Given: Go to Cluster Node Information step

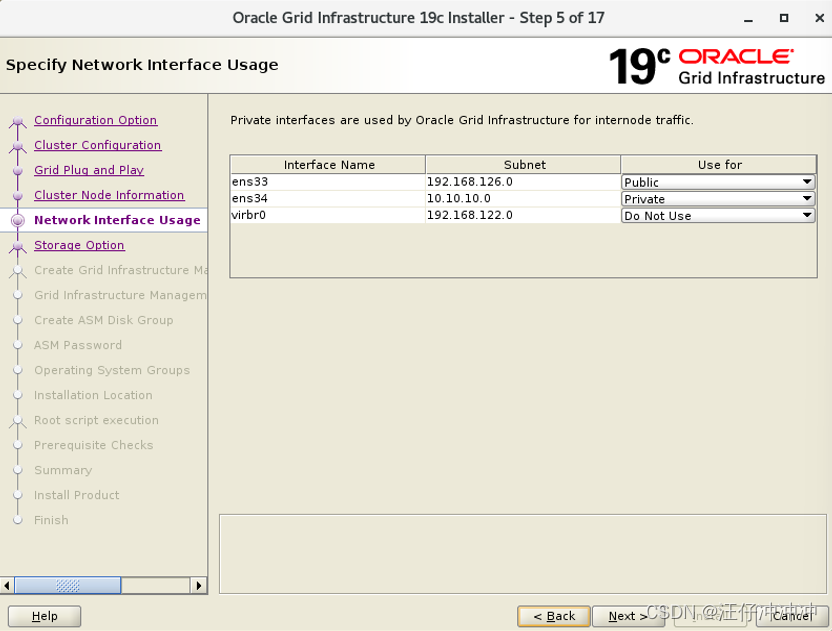Looking at the screenshot, I should click(108, 195).
